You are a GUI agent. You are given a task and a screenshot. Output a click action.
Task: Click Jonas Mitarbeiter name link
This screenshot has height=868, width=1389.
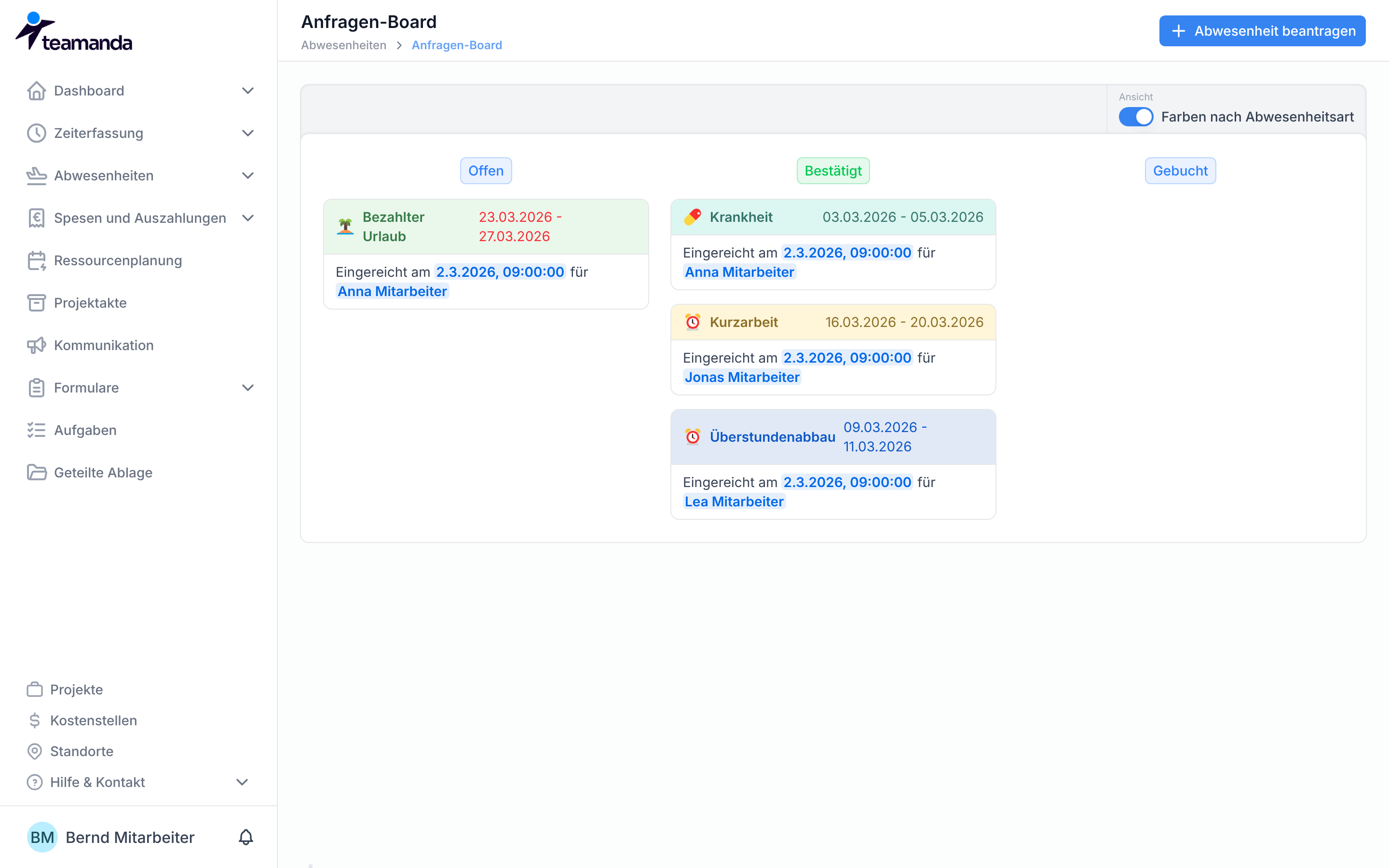tap(742, 377)
